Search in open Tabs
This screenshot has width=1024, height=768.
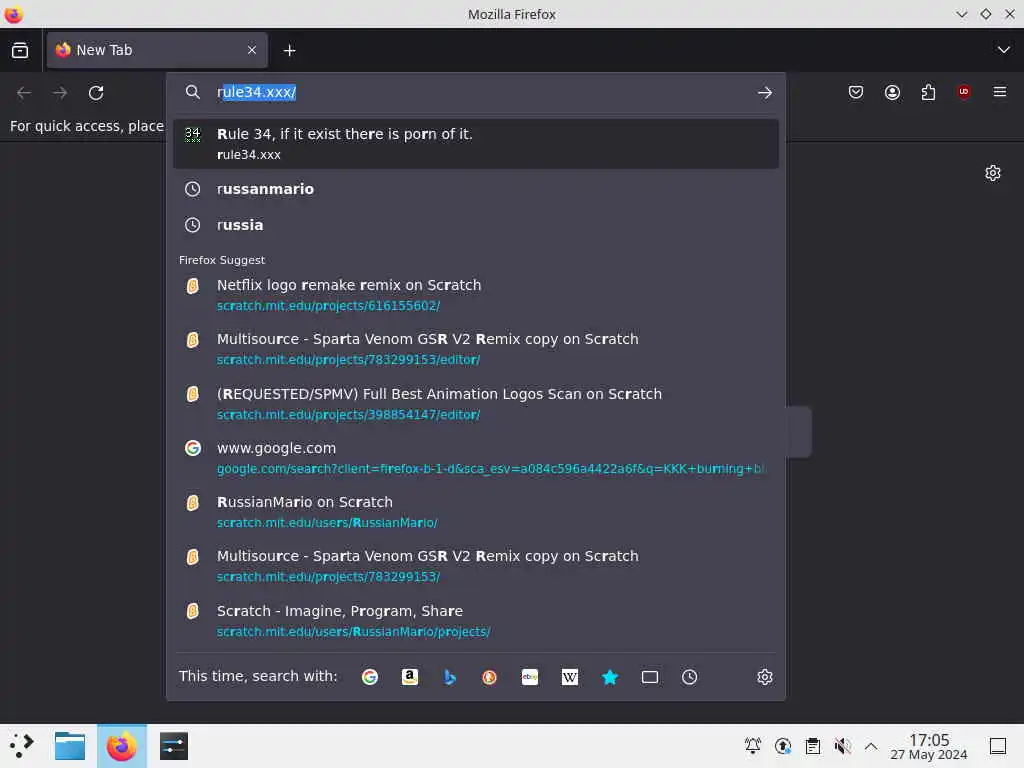[650, 677]
